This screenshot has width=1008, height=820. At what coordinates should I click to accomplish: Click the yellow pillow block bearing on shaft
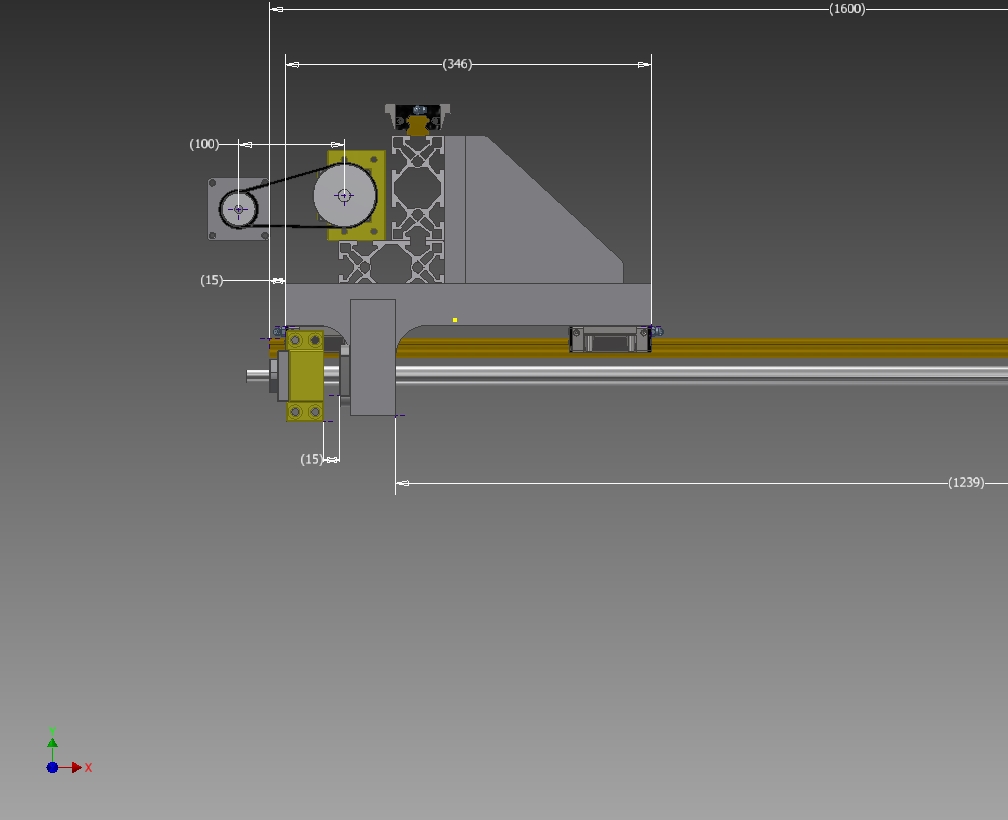pyautogui.click(x=305, y=377)
